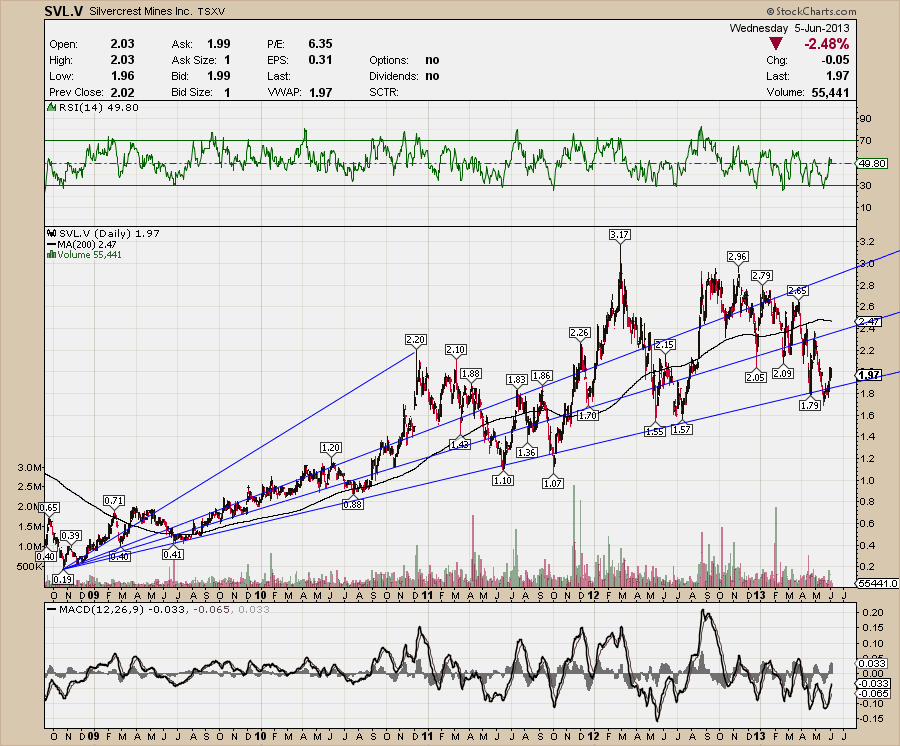Image resolution: width=900 pixels, height=746 pixels.
Task: Click the MA(200) legend line icon
Action: 52,244
